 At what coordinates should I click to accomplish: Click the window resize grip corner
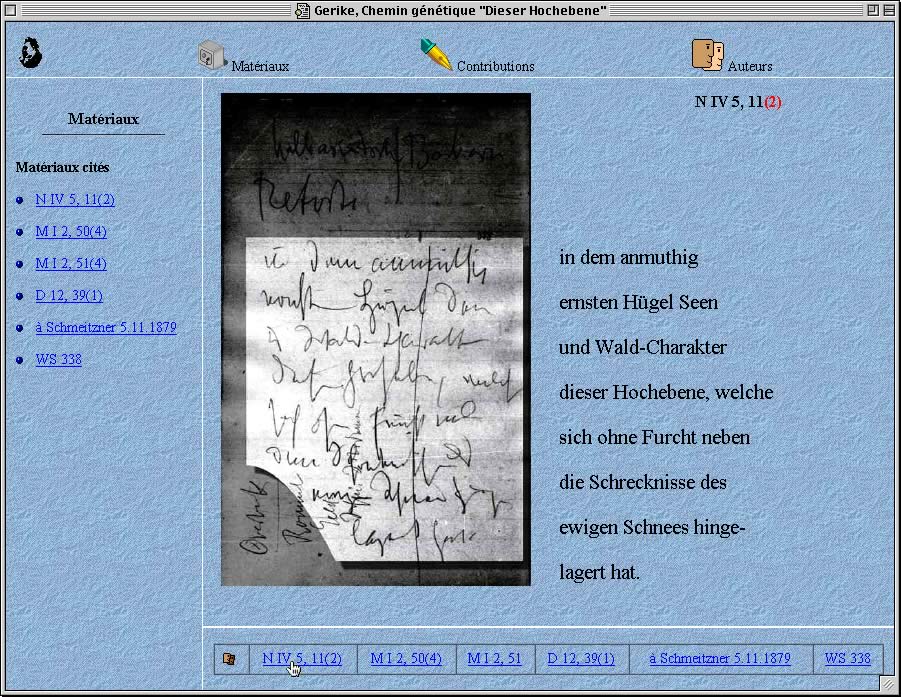coord(887,683)
